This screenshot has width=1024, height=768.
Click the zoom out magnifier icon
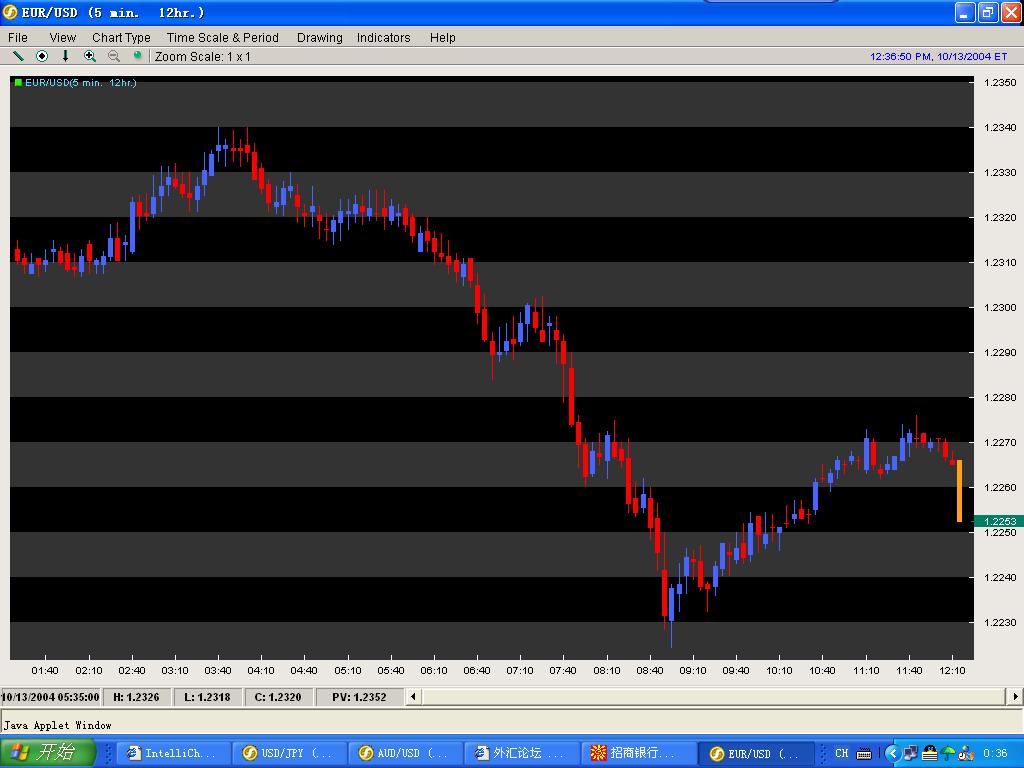click(114, 56)
